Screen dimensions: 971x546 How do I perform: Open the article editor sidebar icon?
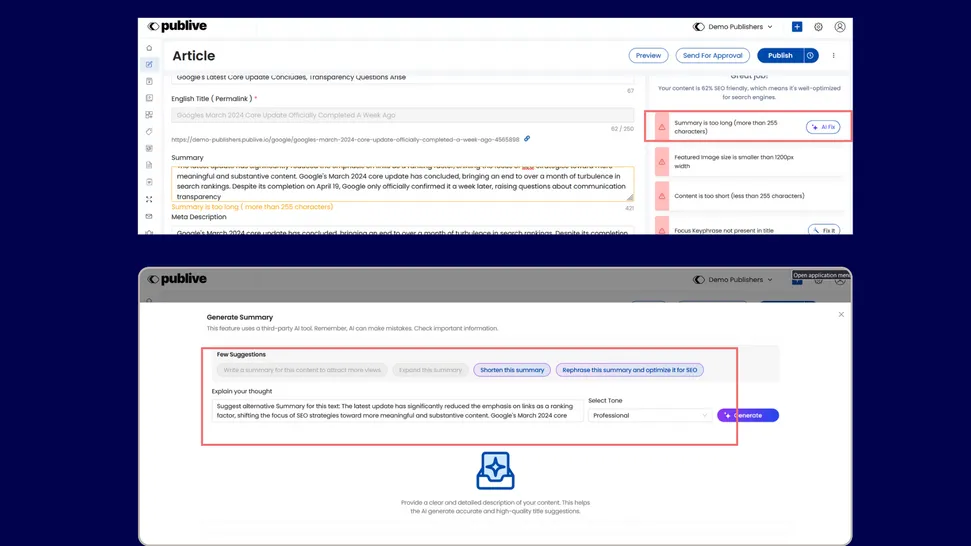coord(149,65)
